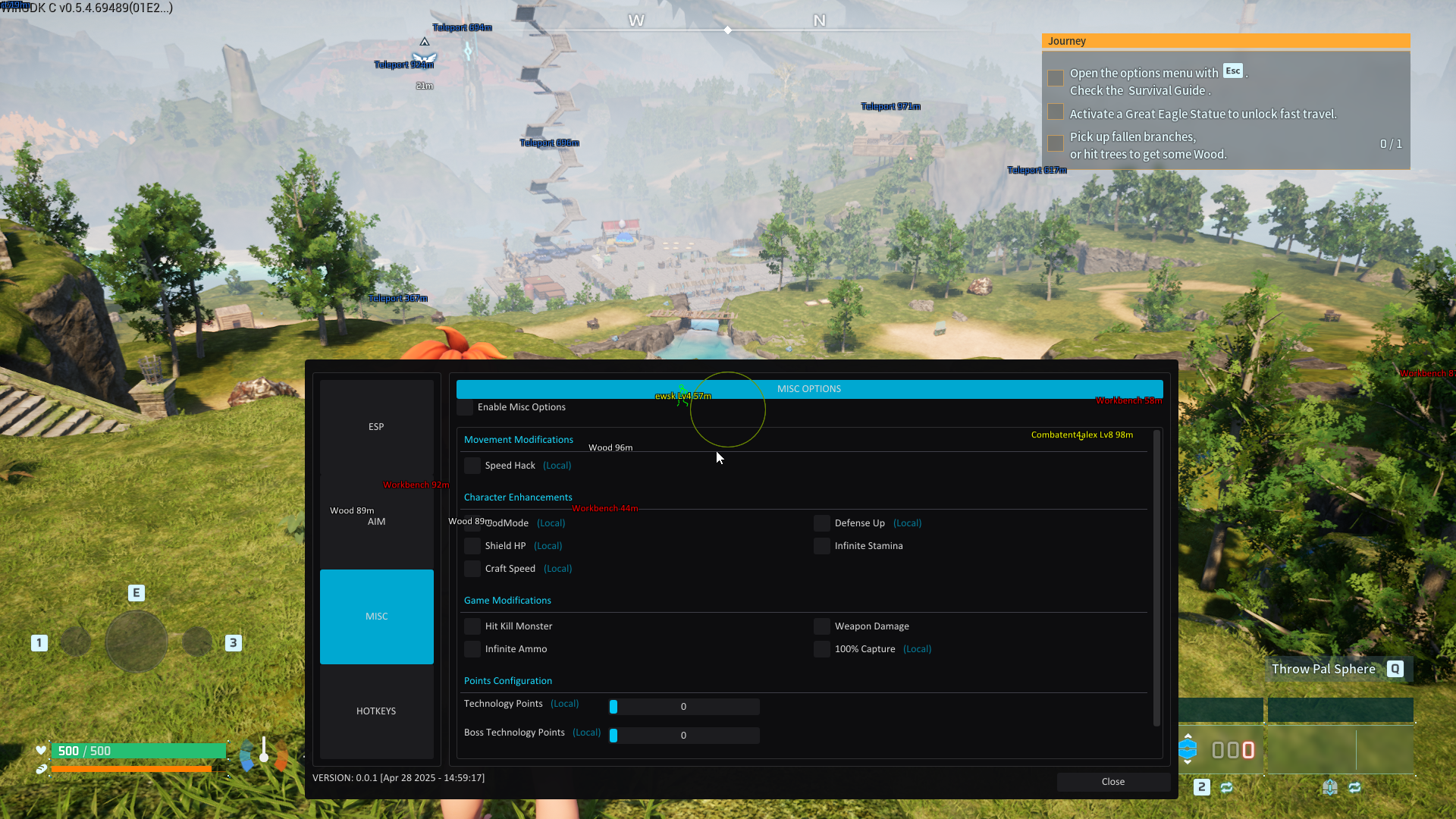Click the Combatent4alex Lv8 98m label
Image resolution: width=1456 pixels, height=819 pixels.
(x=1082, y=435)
